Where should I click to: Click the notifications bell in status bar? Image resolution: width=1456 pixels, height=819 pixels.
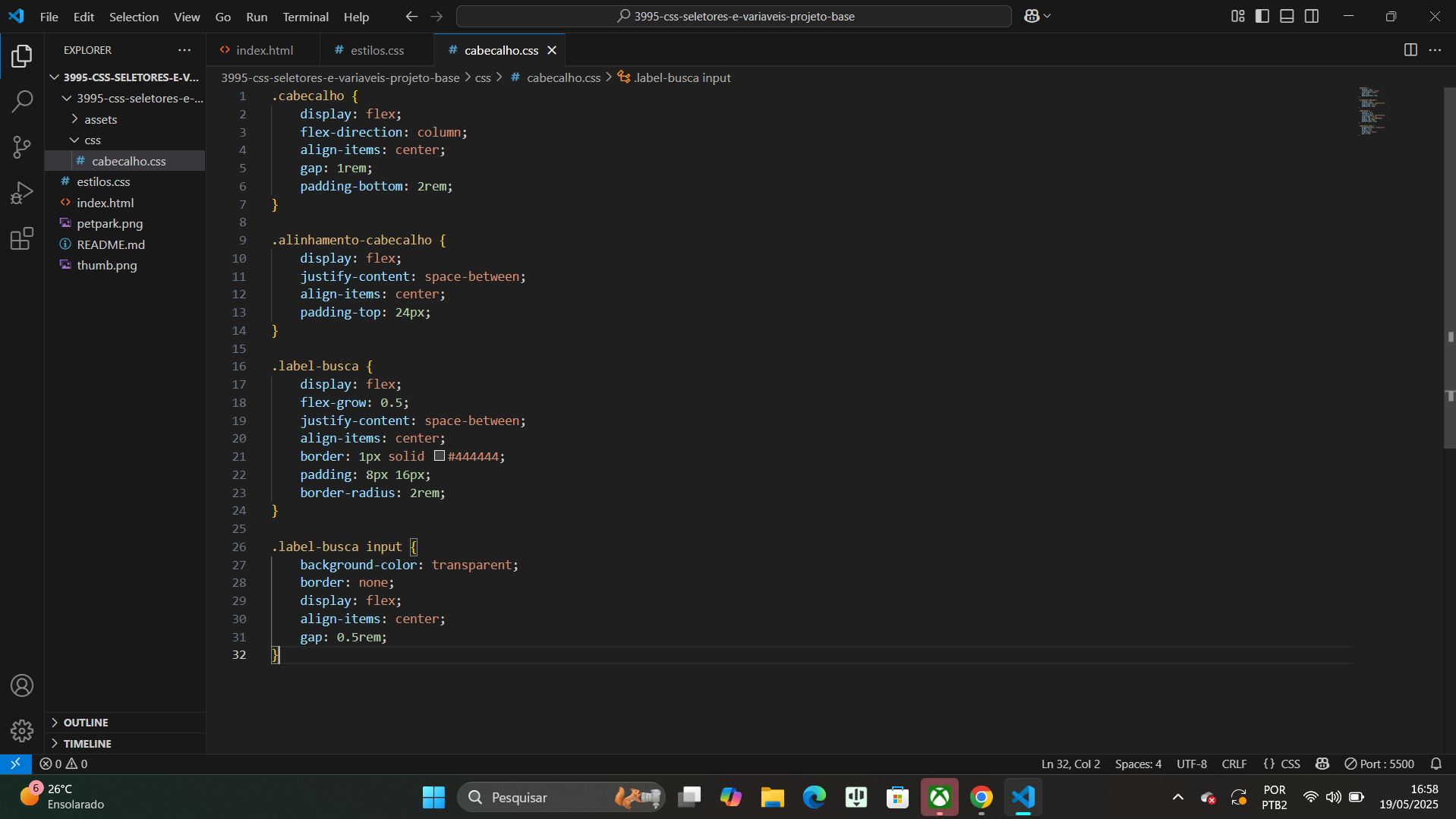(x=1436, y=764)
